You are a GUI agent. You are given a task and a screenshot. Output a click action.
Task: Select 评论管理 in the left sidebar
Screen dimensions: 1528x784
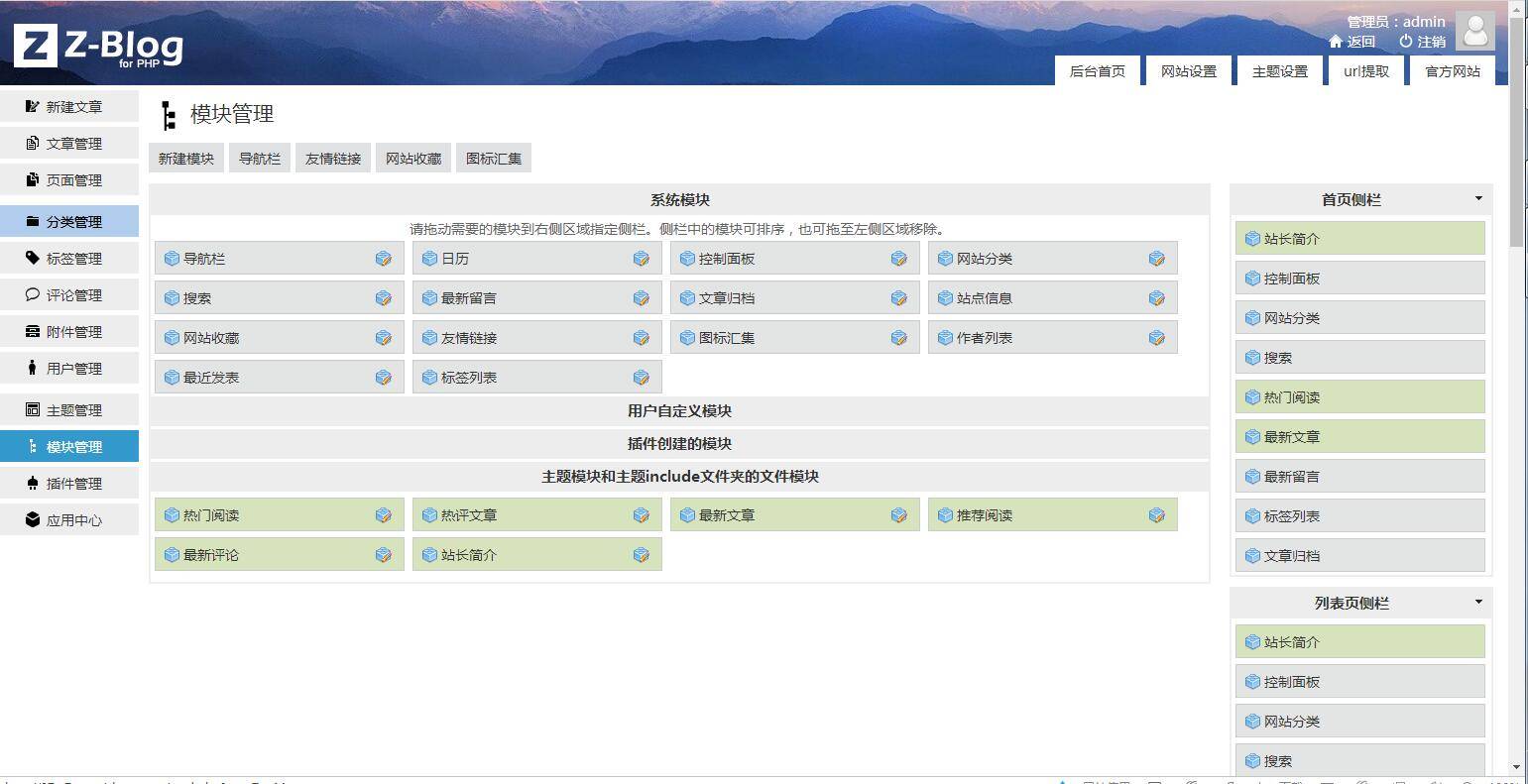tap(69, 294)
